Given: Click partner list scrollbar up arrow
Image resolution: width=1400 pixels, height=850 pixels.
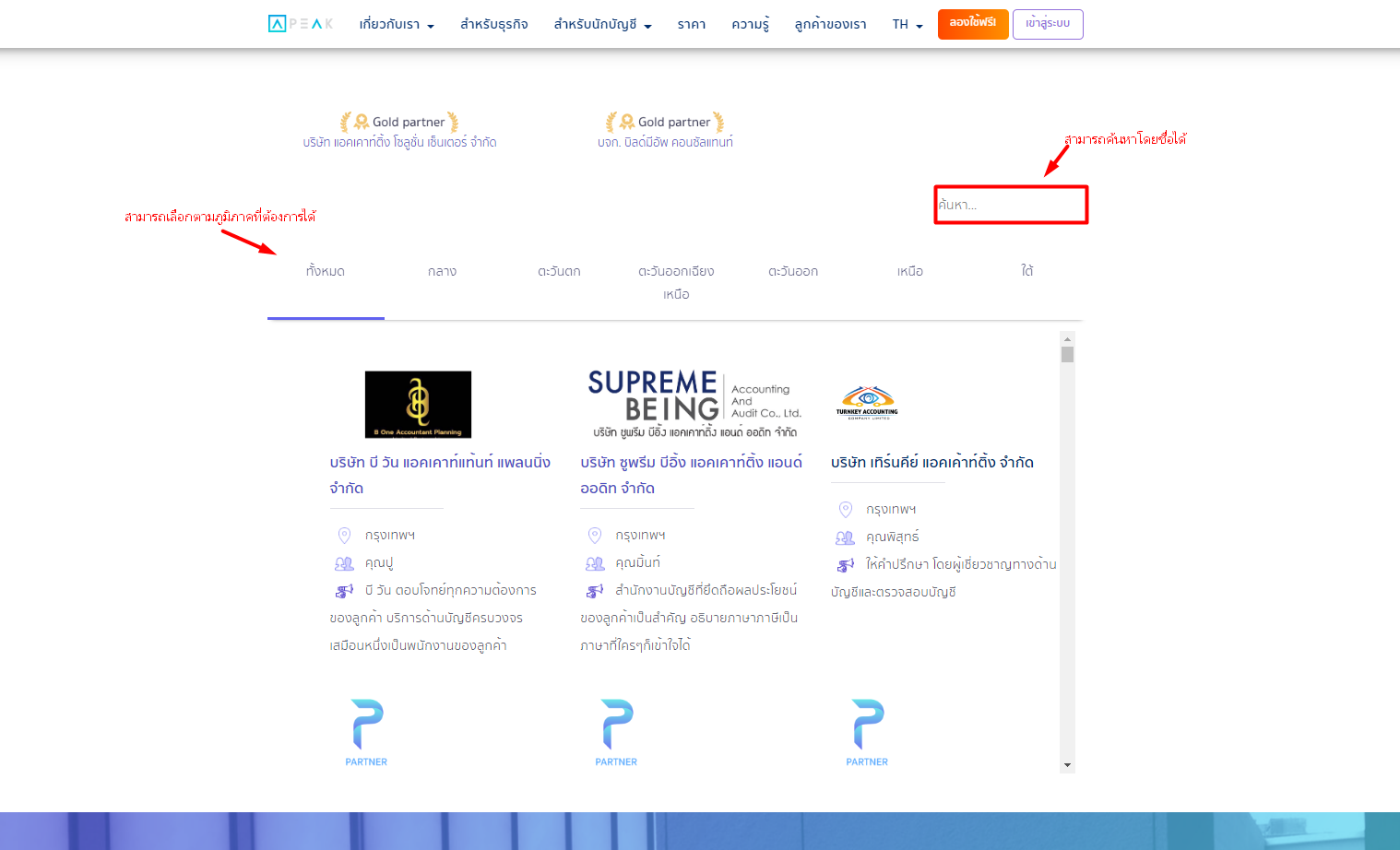Looking at the screenshot, I should 1067,339.
